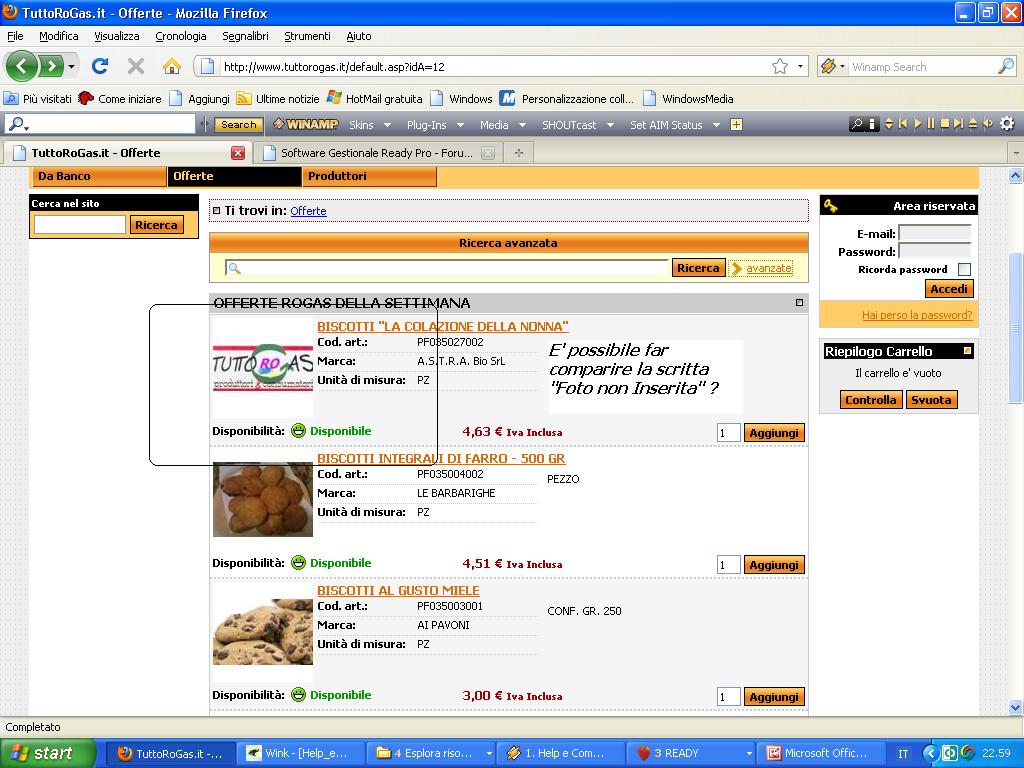Click the yellow plus icon in Winamp toolbar

[x=736, y=124]
